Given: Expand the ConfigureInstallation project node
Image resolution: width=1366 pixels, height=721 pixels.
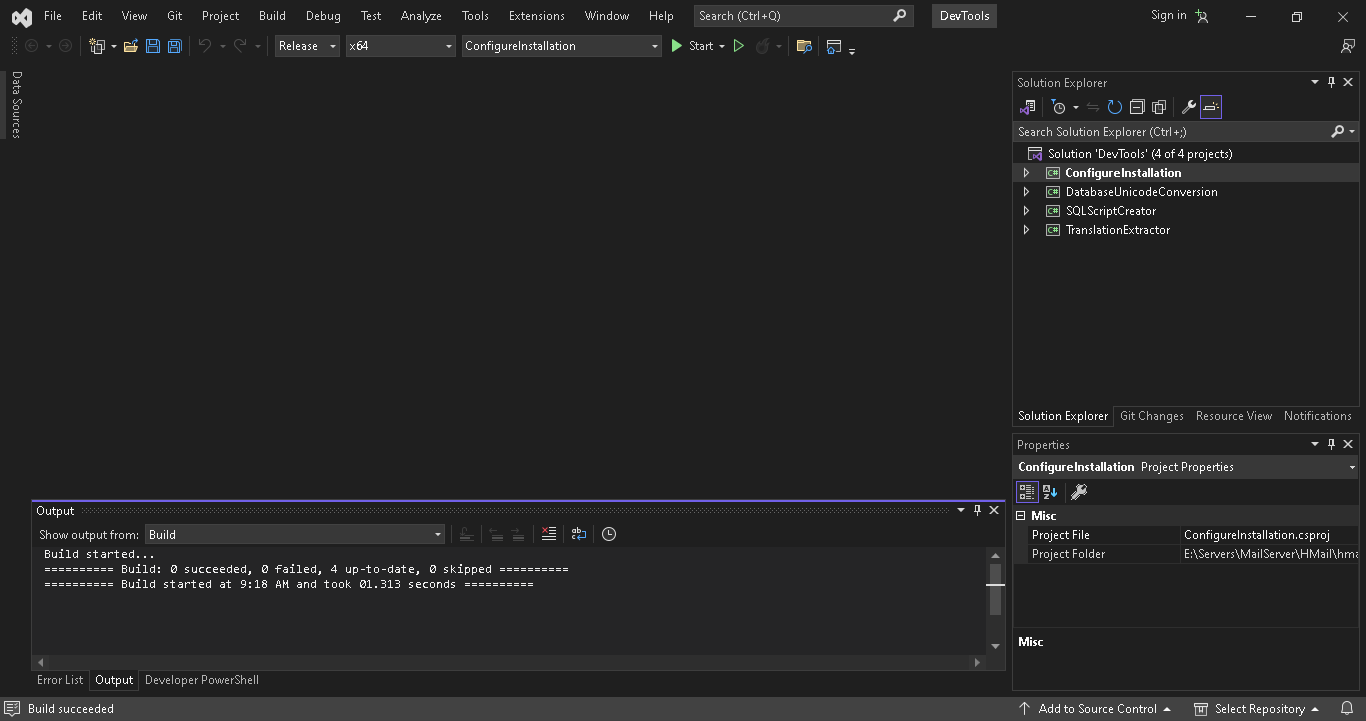Looking at the screenshot, I should click(1026, 172).
